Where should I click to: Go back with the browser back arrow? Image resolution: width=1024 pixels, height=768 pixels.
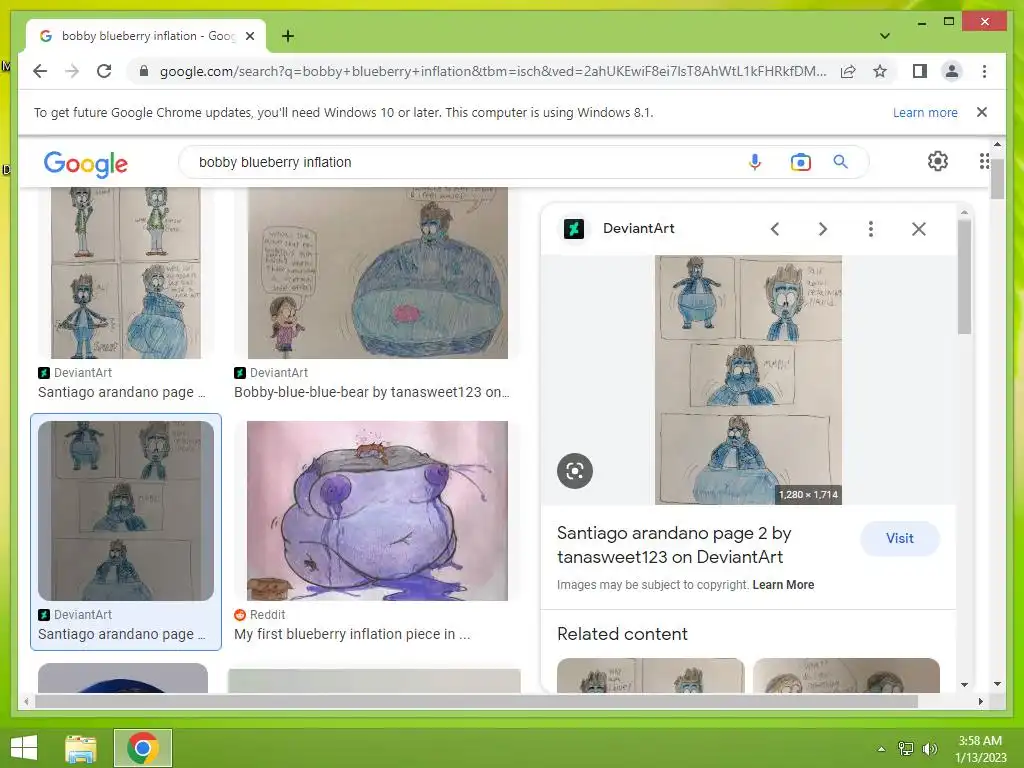point(40,71)
